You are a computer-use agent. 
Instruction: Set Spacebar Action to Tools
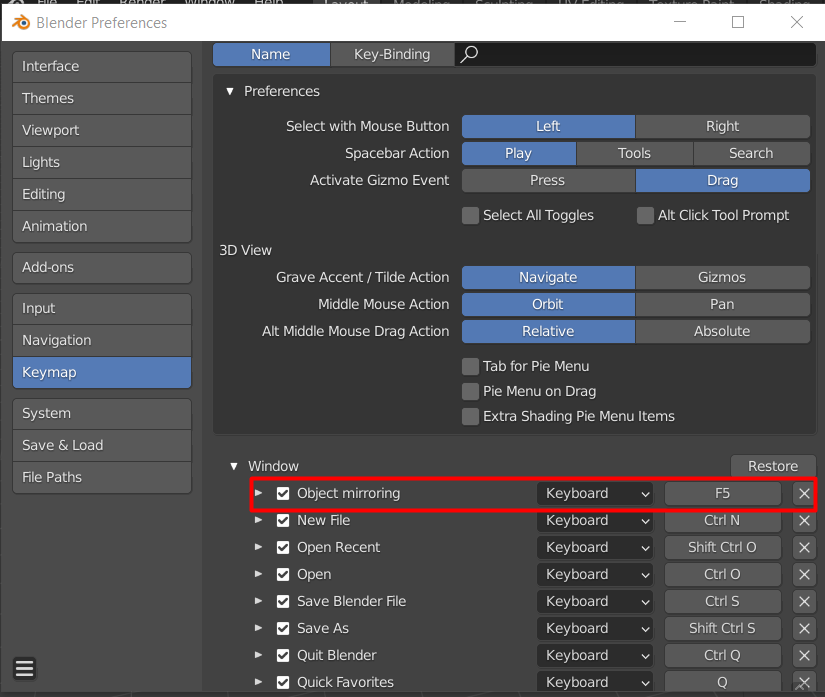click(635, 153)
